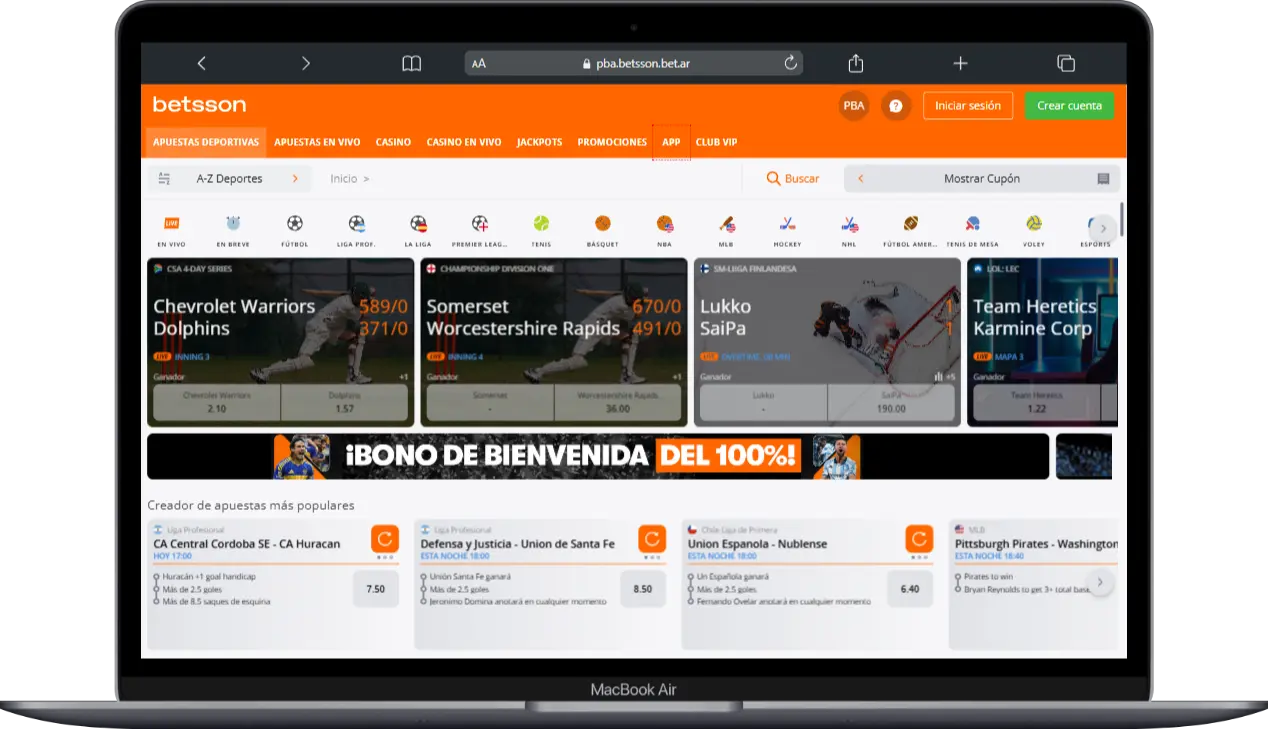Screen dimensions: 1268x729
Task: Add the 6.40 combined odds bet
Action: click(x=910, y=589)
